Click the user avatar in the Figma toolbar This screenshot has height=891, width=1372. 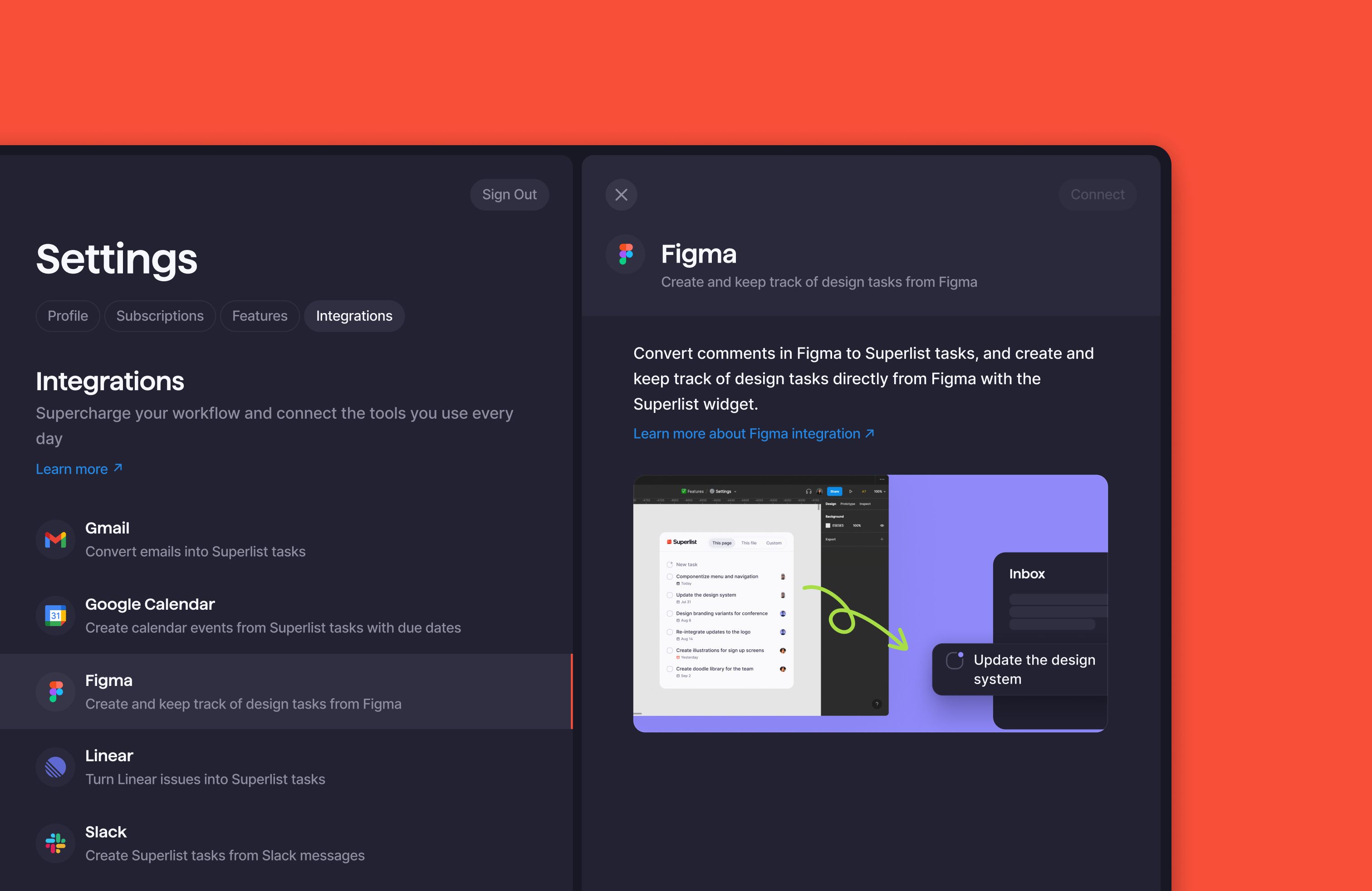click(x=820, y=491)
